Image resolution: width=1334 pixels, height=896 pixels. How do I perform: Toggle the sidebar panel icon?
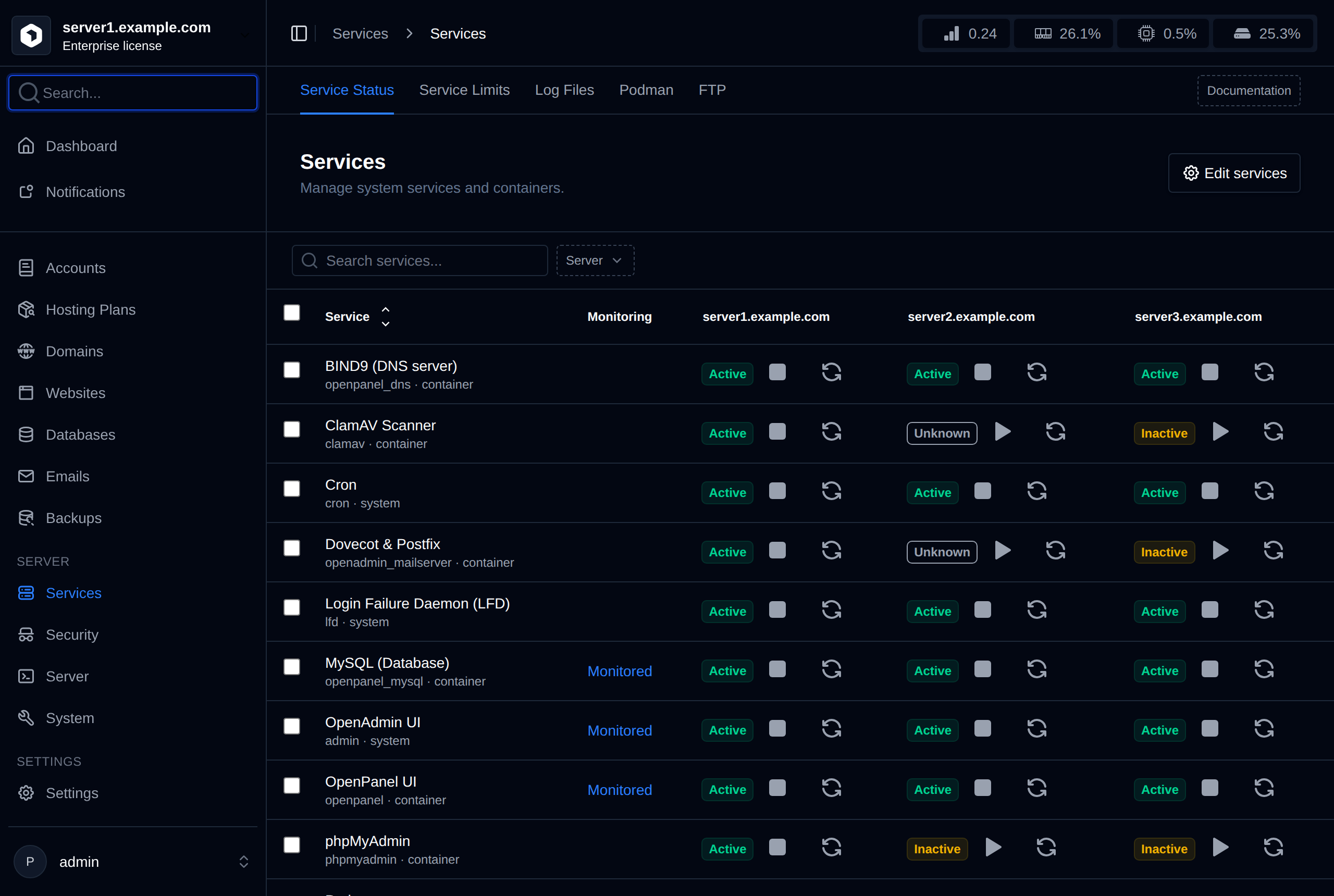299,34
